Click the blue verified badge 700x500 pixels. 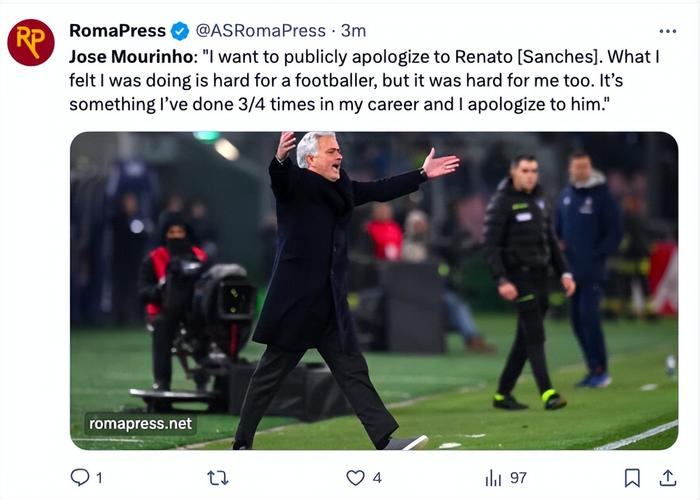180,31
